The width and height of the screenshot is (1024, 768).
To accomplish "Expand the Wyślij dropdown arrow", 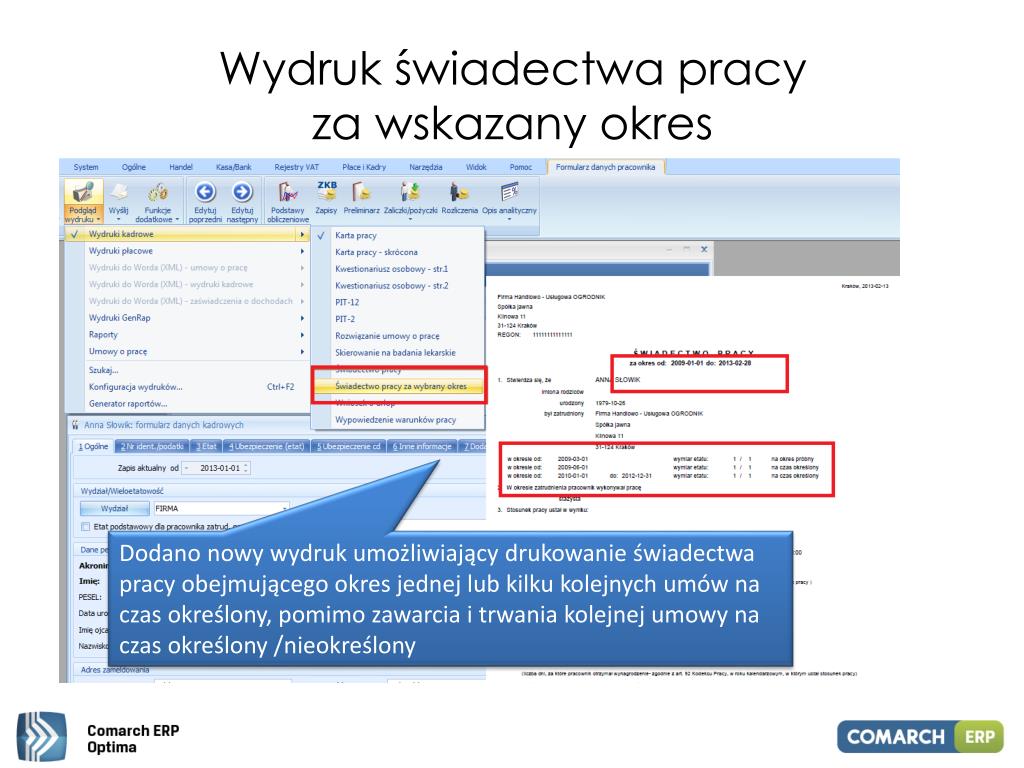I will (118, 219).
